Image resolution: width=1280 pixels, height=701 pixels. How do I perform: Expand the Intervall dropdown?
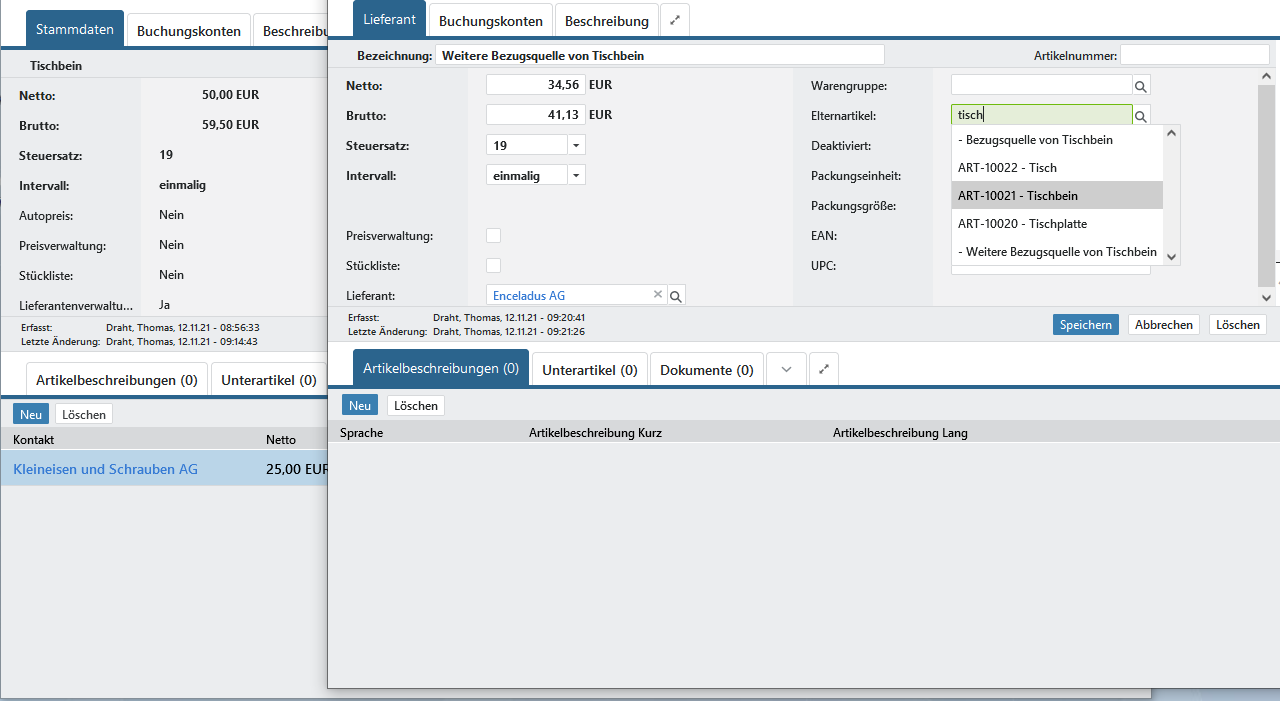pos(576,175)
